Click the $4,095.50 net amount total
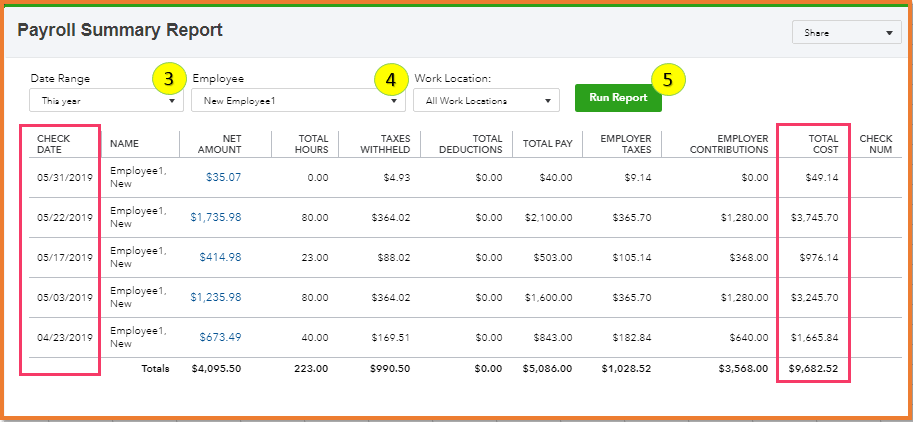 coord(216,369)
